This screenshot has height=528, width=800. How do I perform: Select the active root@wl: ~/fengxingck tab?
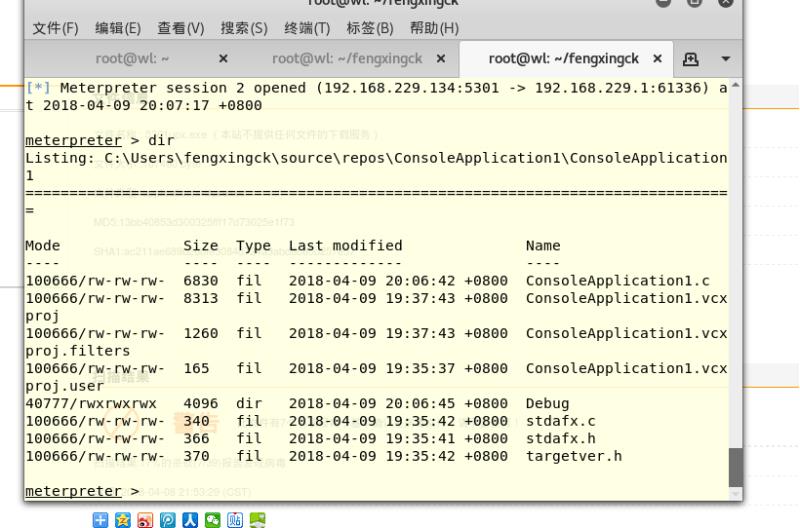(563, 59)
